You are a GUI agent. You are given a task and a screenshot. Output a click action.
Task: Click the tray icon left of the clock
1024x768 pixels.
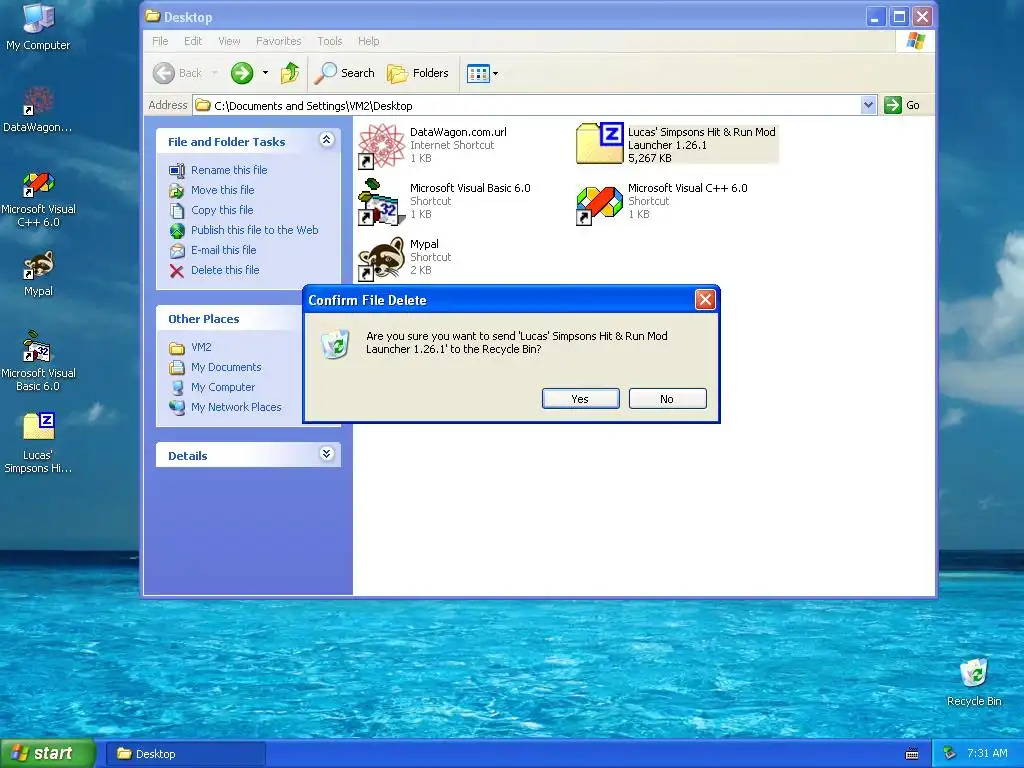tap(950, 754)
